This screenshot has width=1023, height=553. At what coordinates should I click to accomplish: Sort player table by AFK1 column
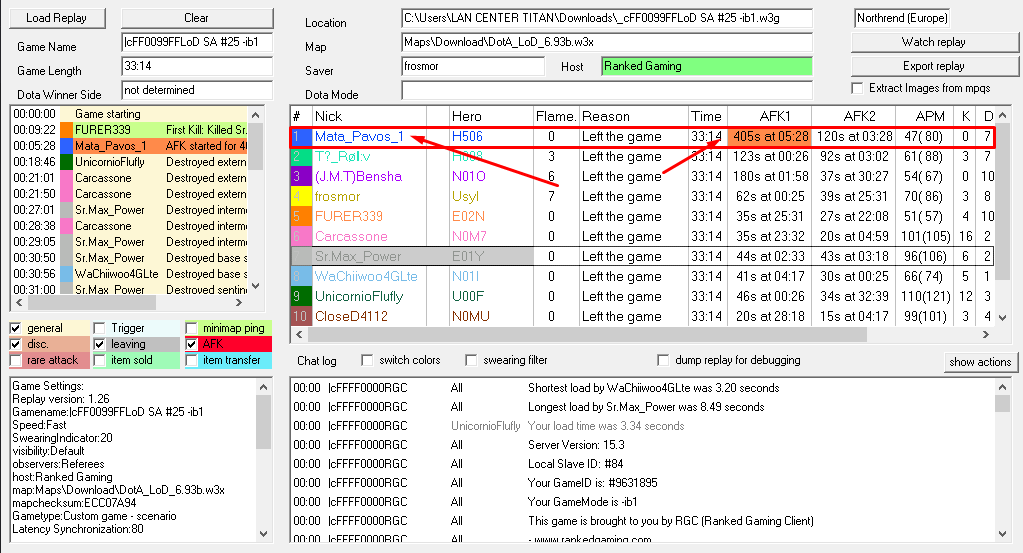(769, 116)
